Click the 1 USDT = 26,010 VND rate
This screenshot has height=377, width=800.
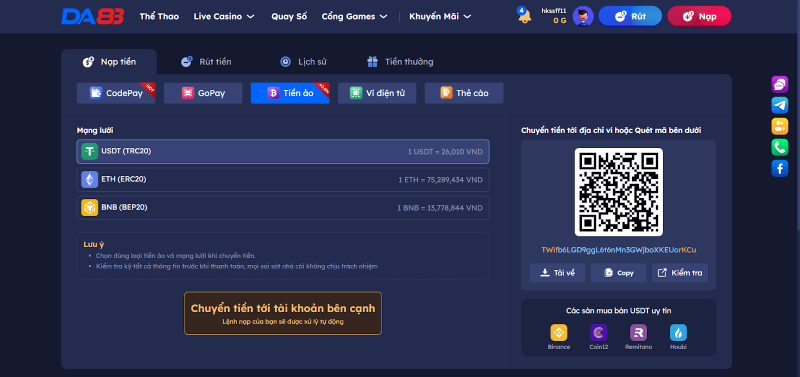coord(445,152)
